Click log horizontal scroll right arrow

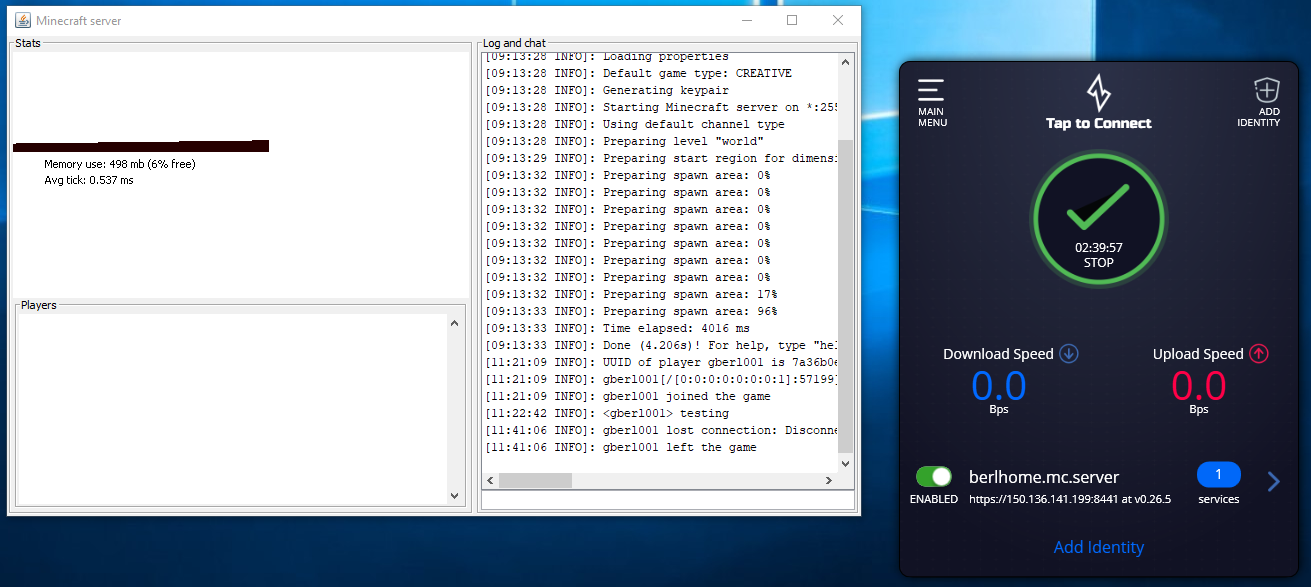tap(828, 480)
